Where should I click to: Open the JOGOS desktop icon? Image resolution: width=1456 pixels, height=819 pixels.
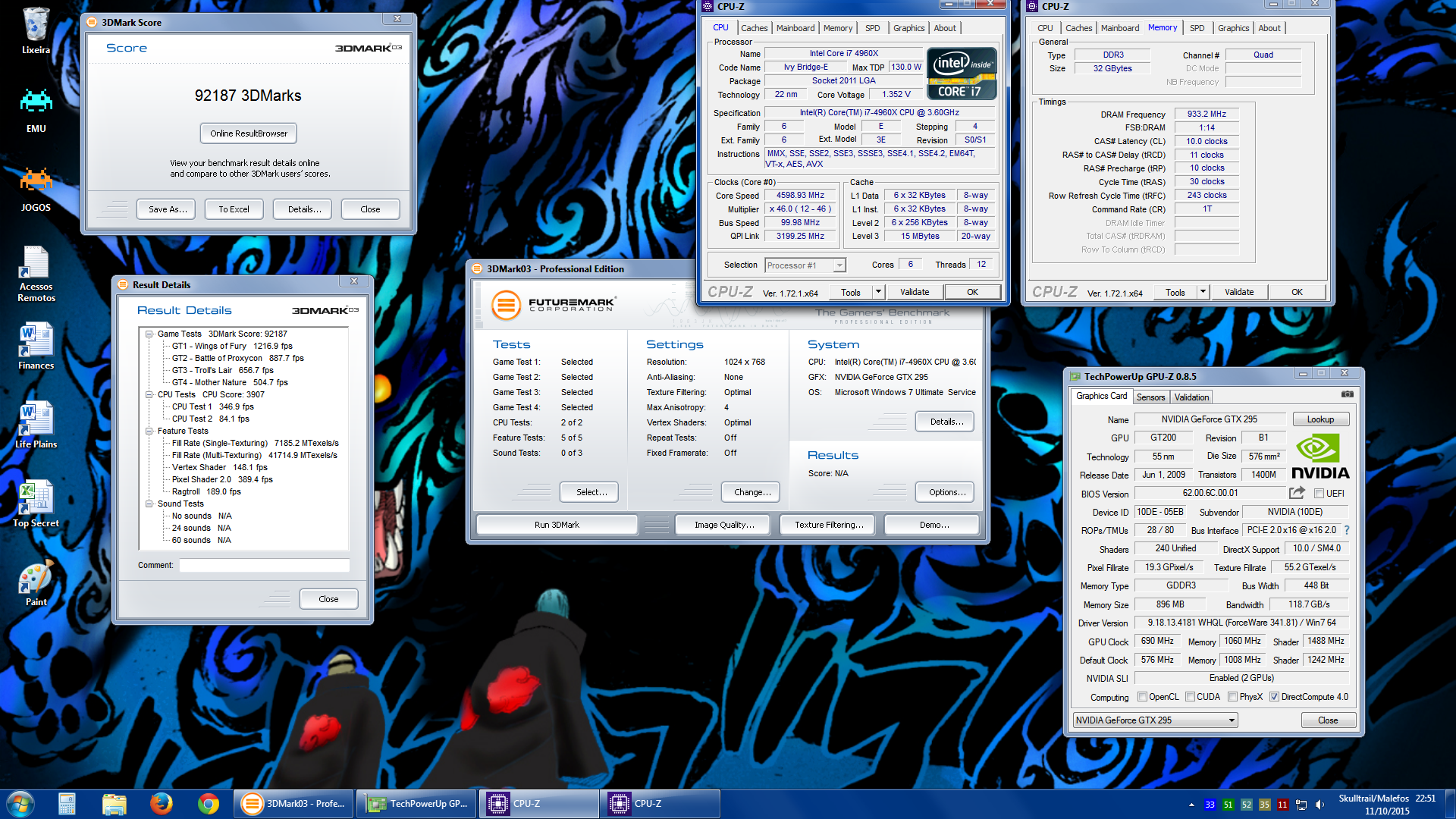(x=36, y=189)
